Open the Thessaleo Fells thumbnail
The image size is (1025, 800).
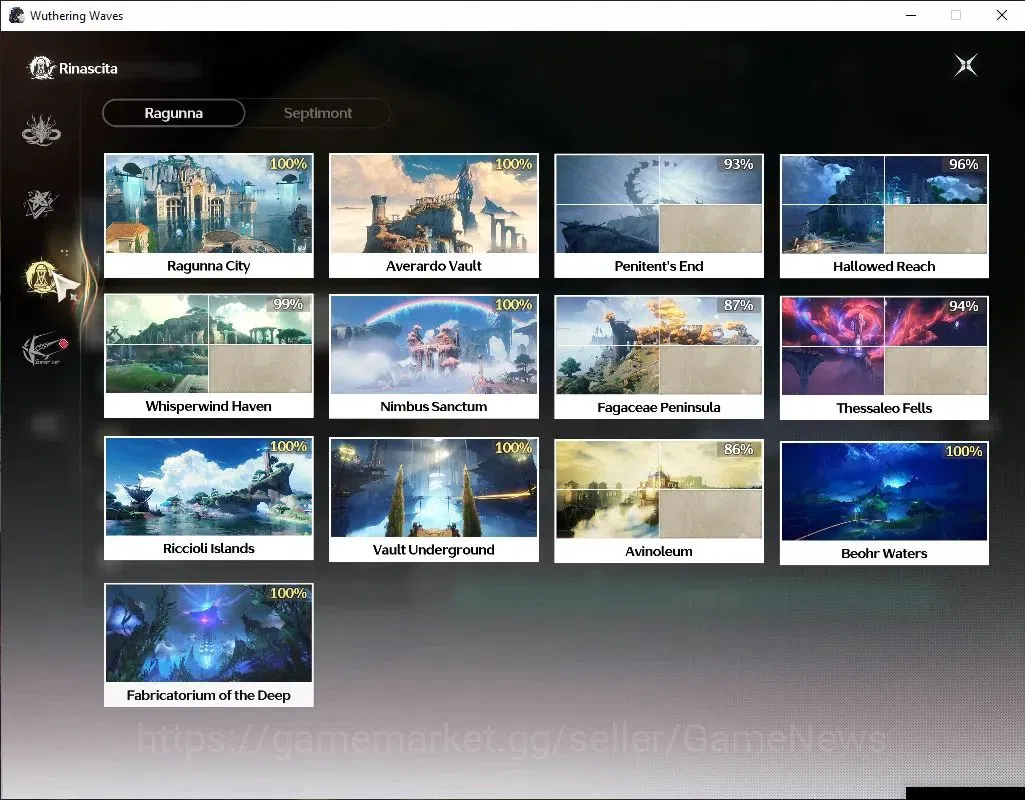884,358
